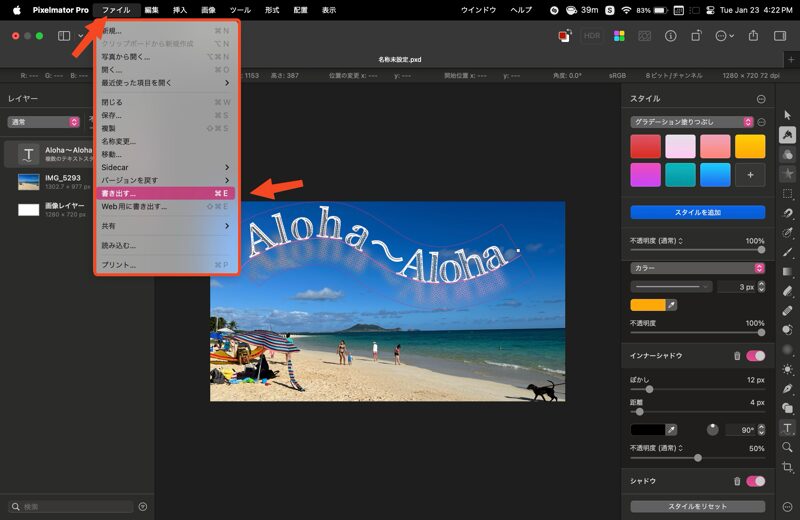Turn off the シャドウ switch

756,481
